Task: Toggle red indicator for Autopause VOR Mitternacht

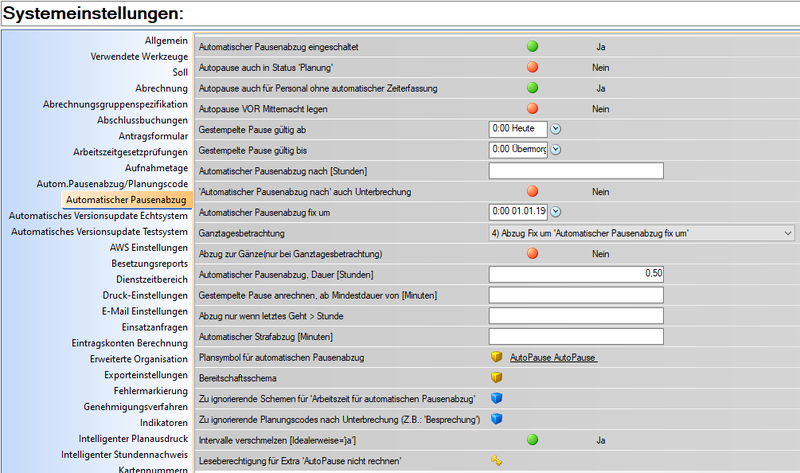Action: [533, 108]
